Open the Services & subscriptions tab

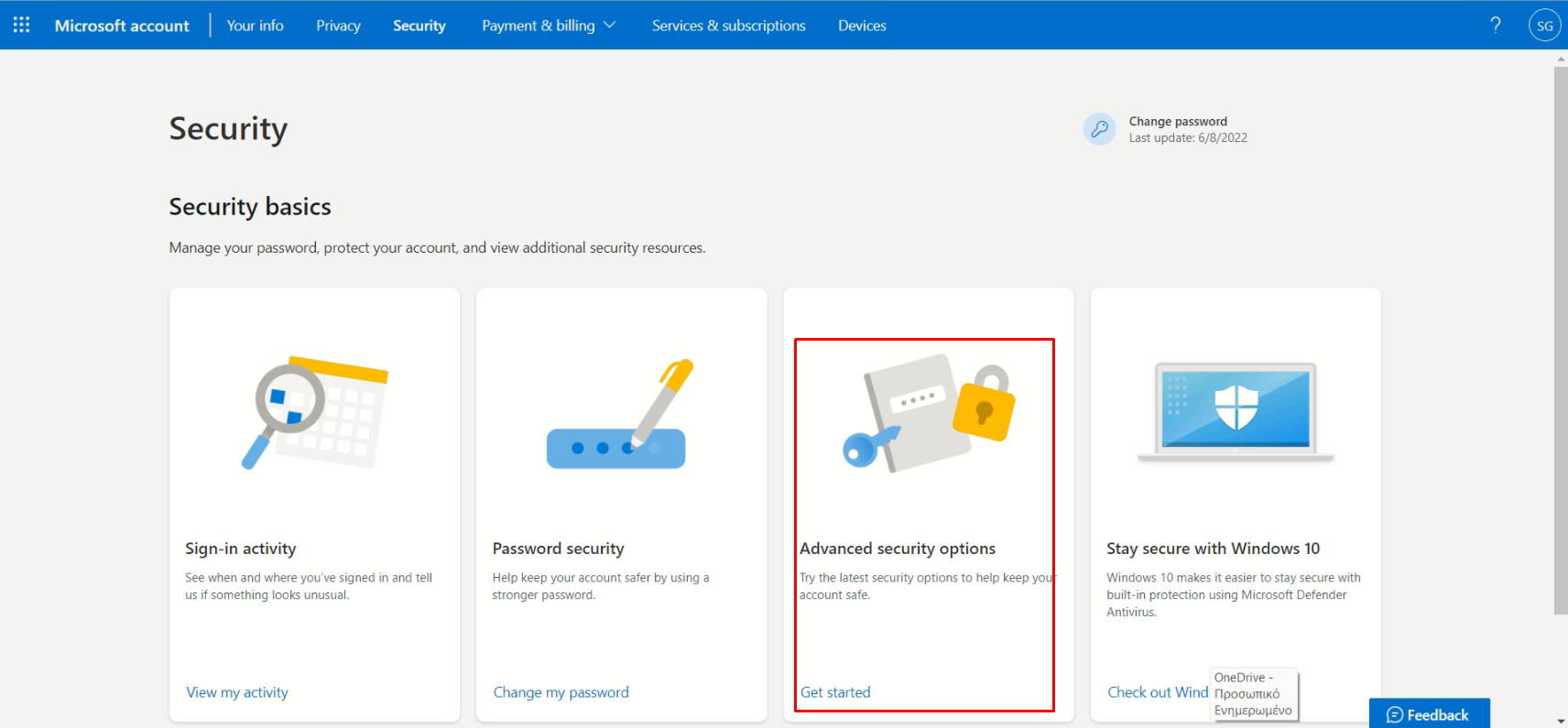pyautogui.click(x=729, y=26)
